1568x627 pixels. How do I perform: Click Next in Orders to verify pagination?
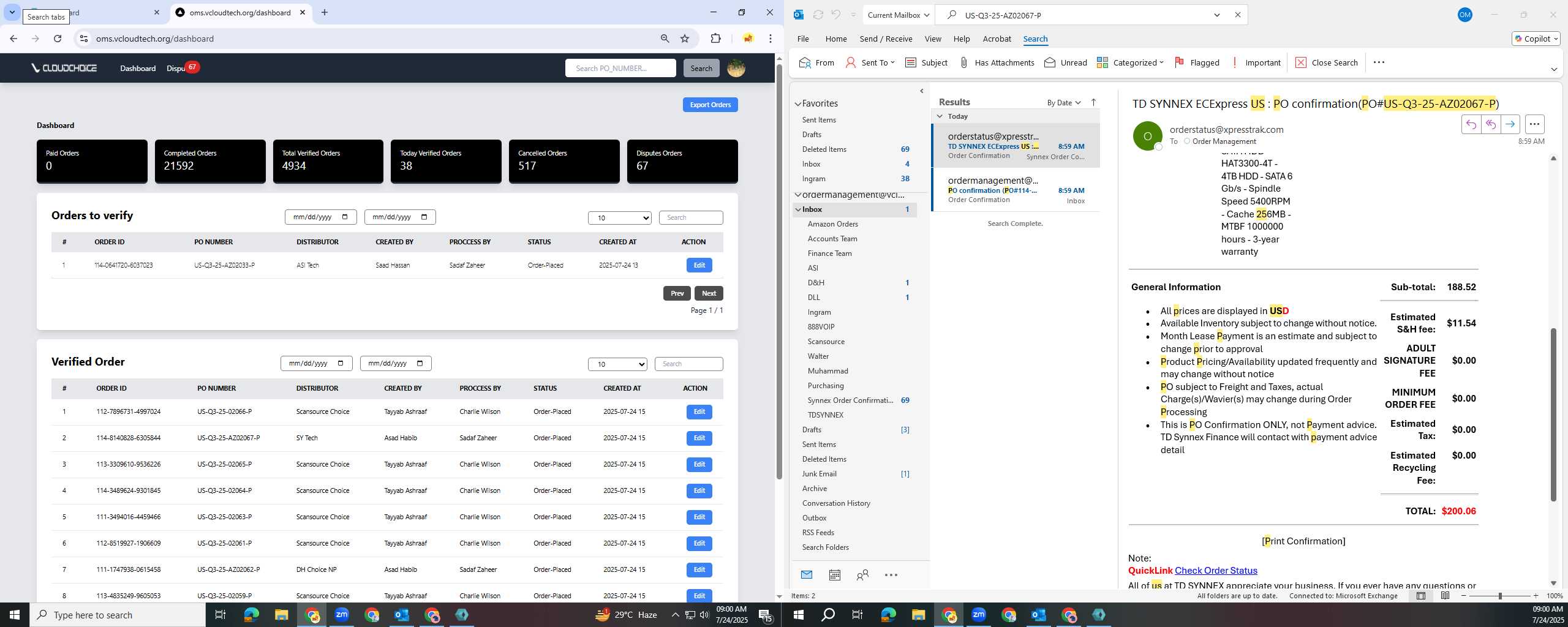click(x=709, y=293)
